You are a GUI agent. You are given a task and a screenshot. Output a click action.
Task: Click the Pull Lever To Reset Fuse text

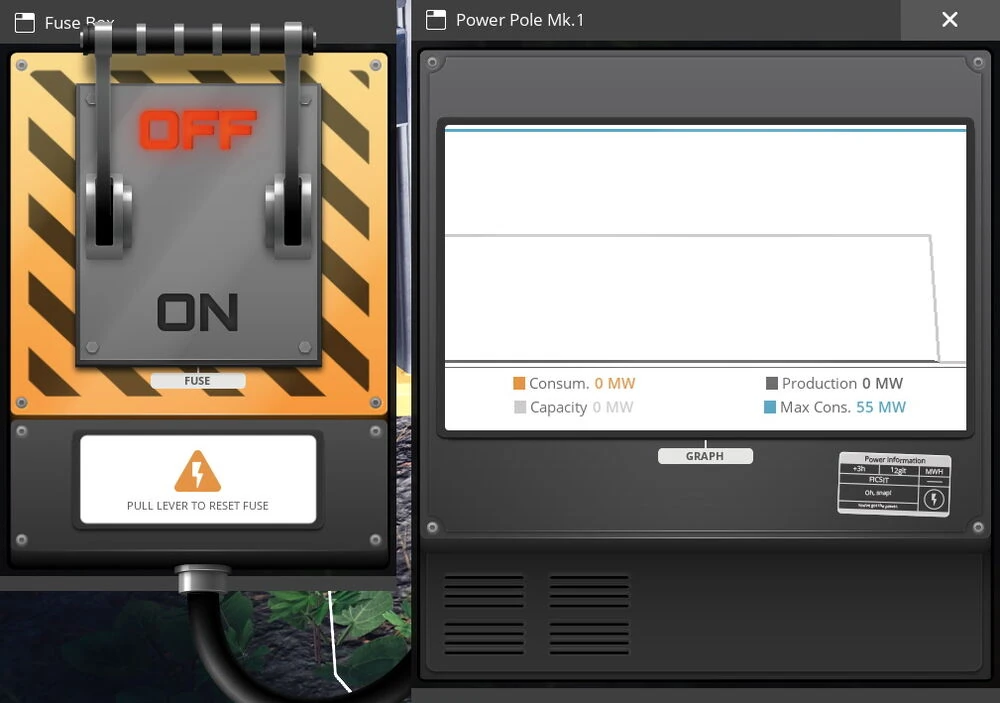198,506
